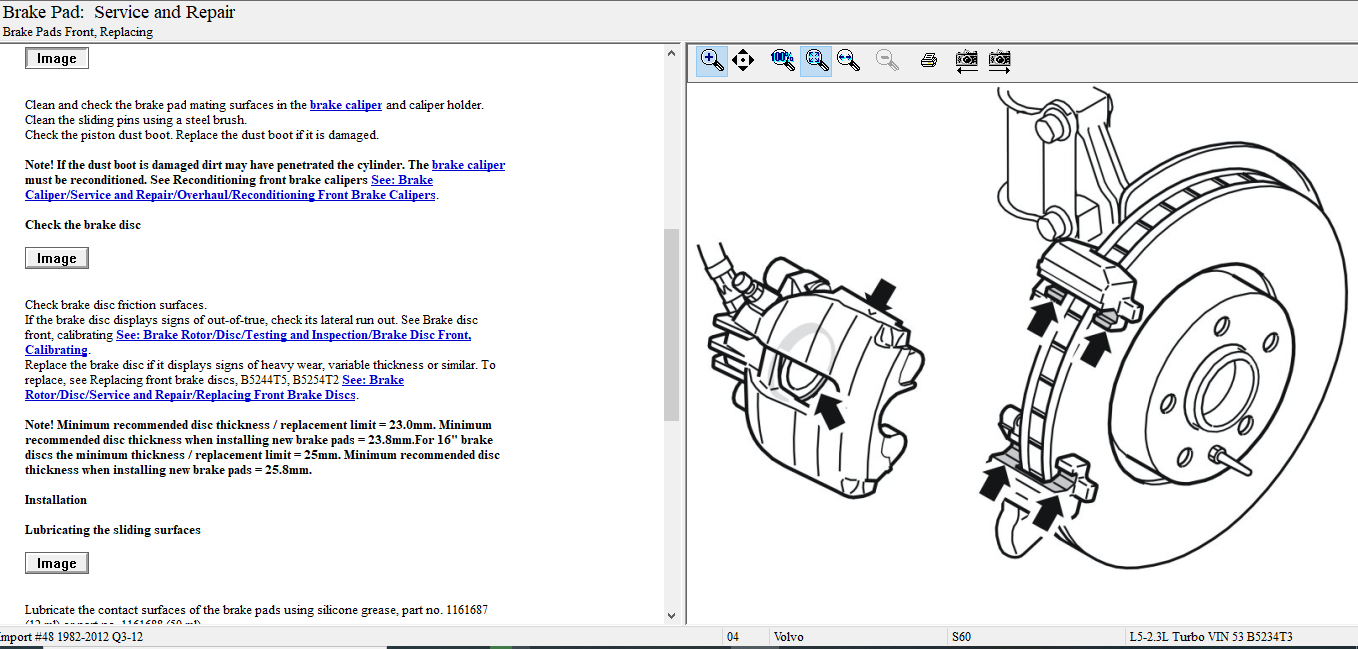Click the scroll up arrow of text pane

click(x=671, y=54)
